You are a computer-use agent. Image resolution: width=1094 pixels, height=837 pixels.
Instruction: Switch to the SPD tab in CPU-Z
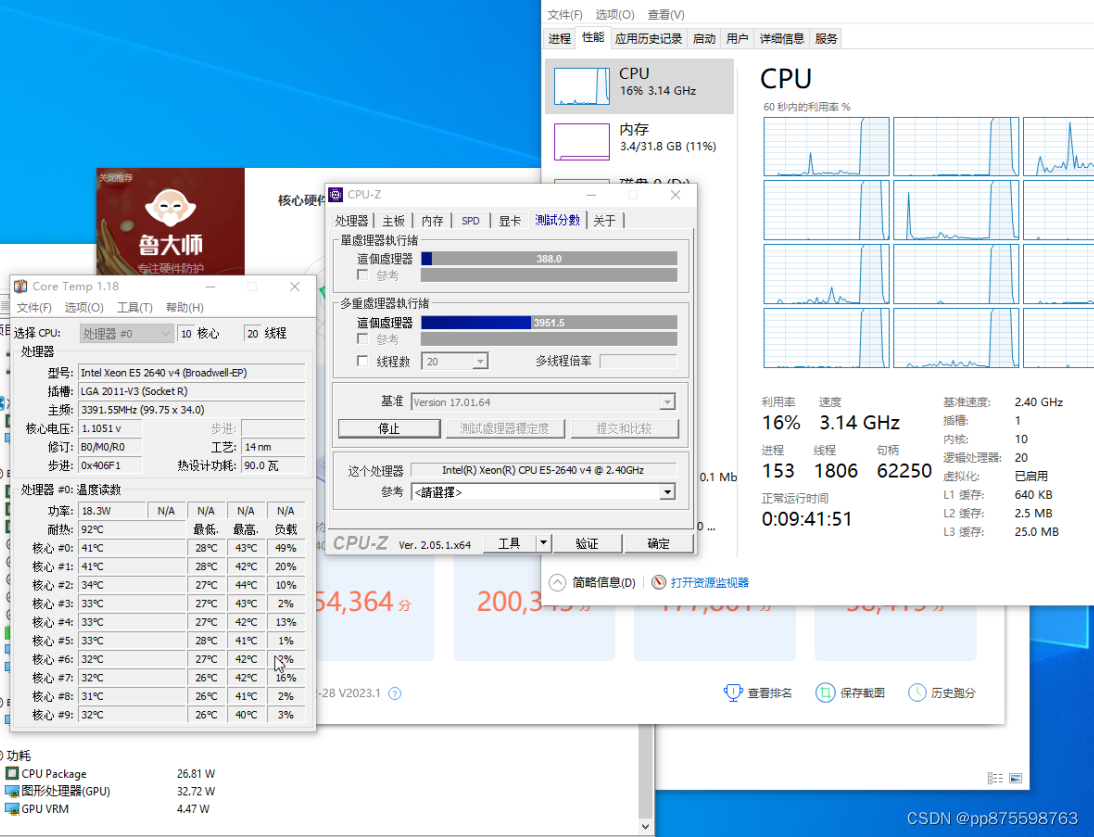pos(471,221)
